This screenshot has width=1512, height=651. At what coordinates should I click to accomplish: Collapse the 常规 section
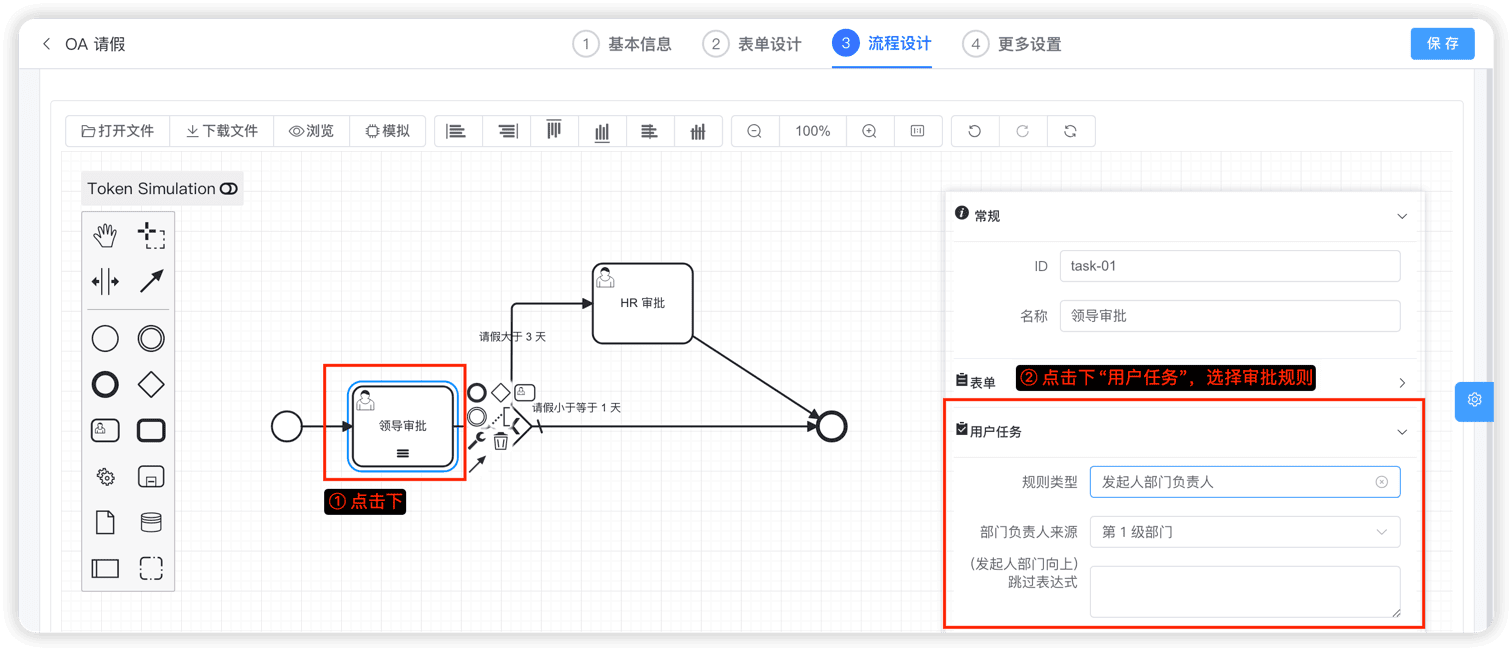tap(1402, 216)
